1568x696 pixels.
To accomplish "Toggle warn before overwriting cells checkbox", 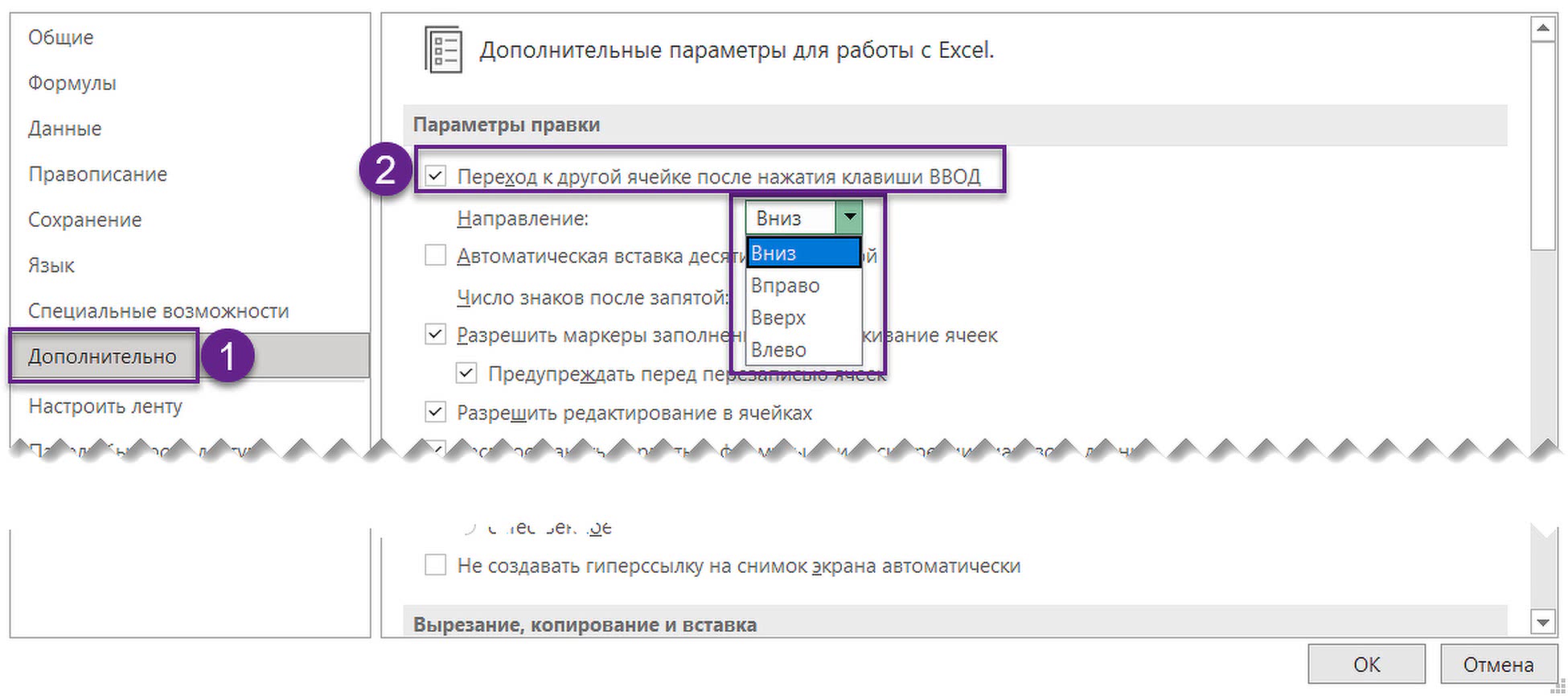I will pyautogui.click(x=466, y=373).
